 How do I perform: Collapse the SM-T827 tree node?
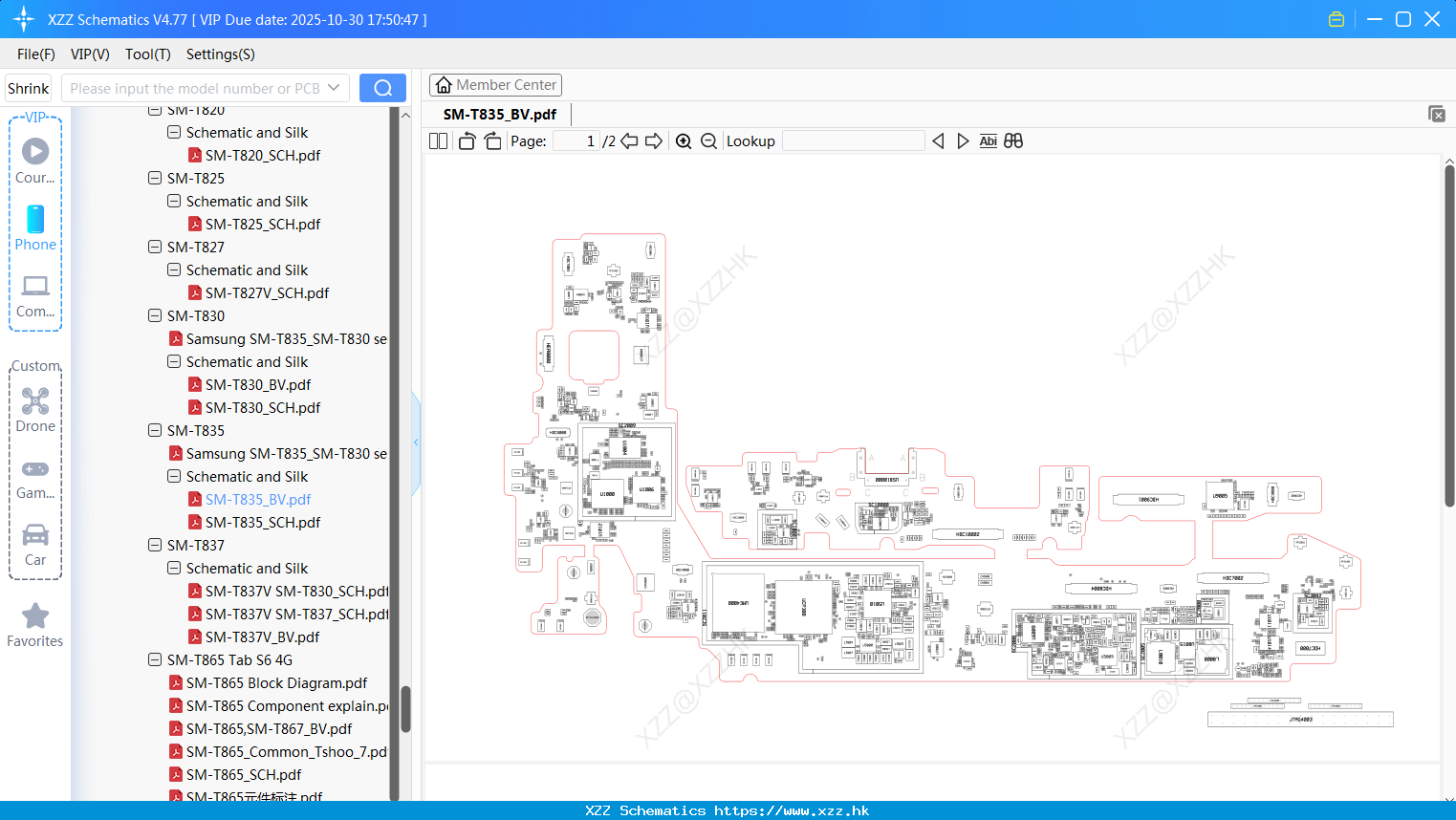pyautogui.click(x=155, y=247)
